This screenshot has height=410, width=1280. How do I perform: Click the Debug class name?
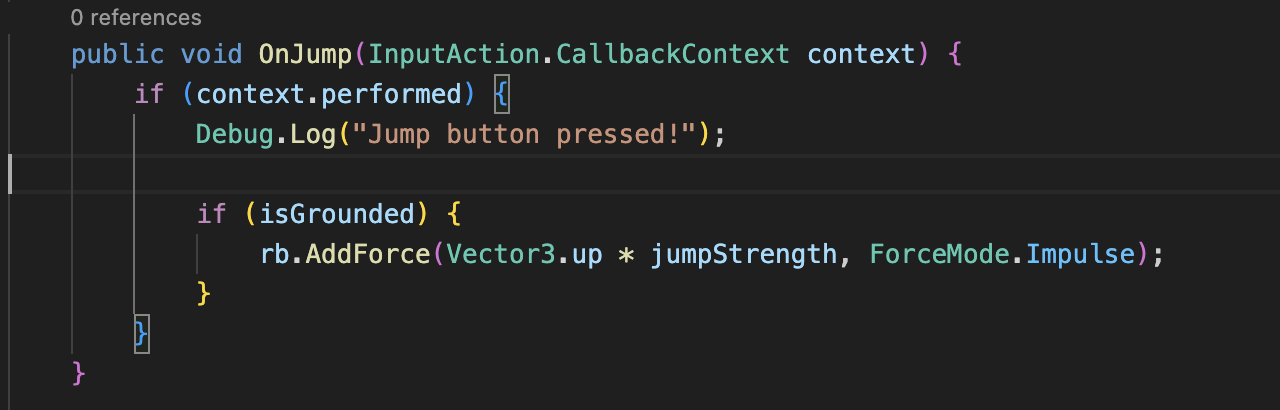[235, 134]
